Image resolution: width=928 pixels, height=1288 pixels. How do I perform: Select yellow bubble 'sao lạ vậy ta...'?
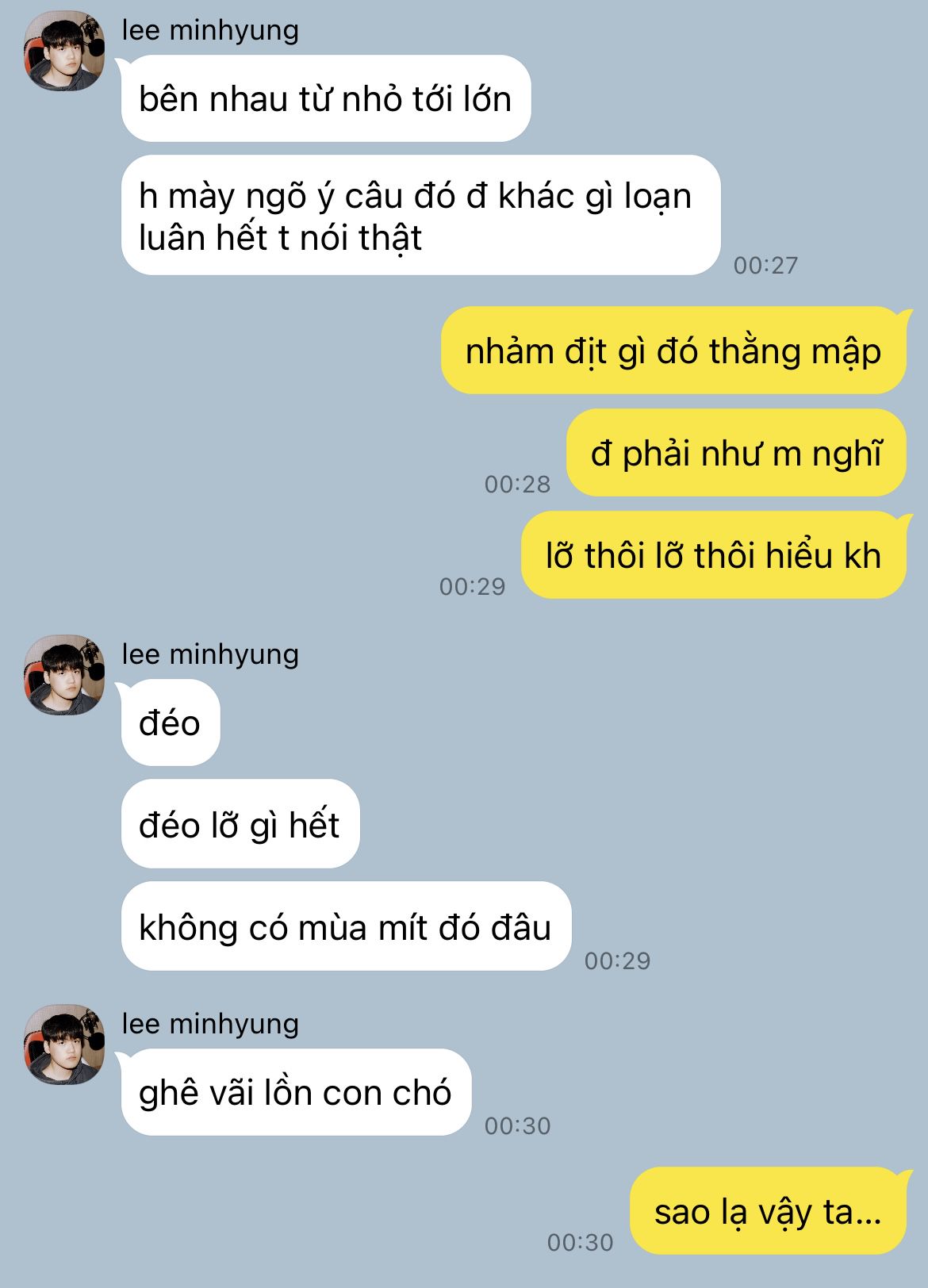coord(768,1211)
